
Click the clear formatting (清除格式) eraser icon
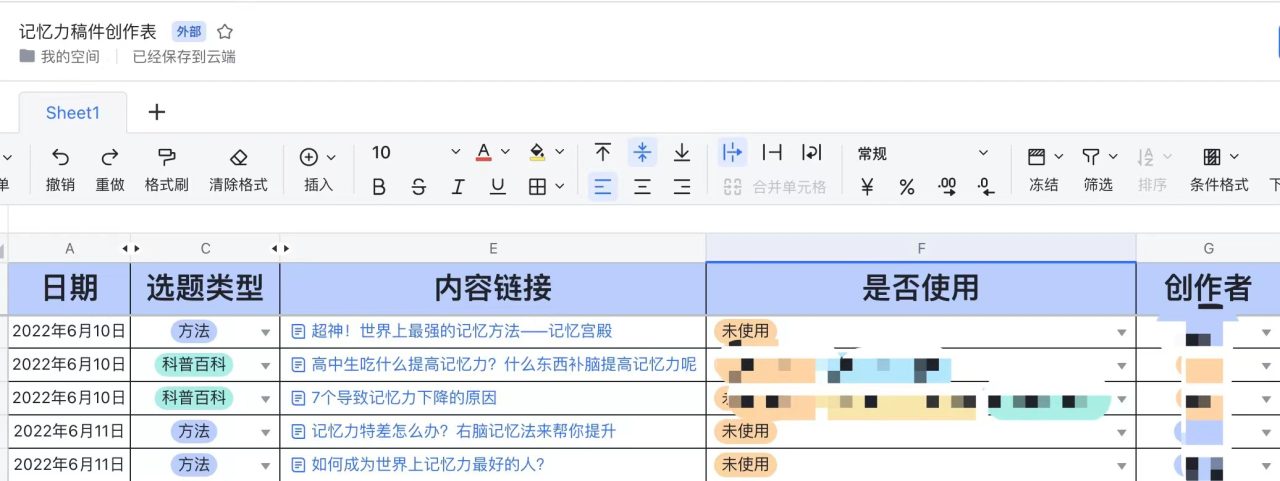pos(238,157)
